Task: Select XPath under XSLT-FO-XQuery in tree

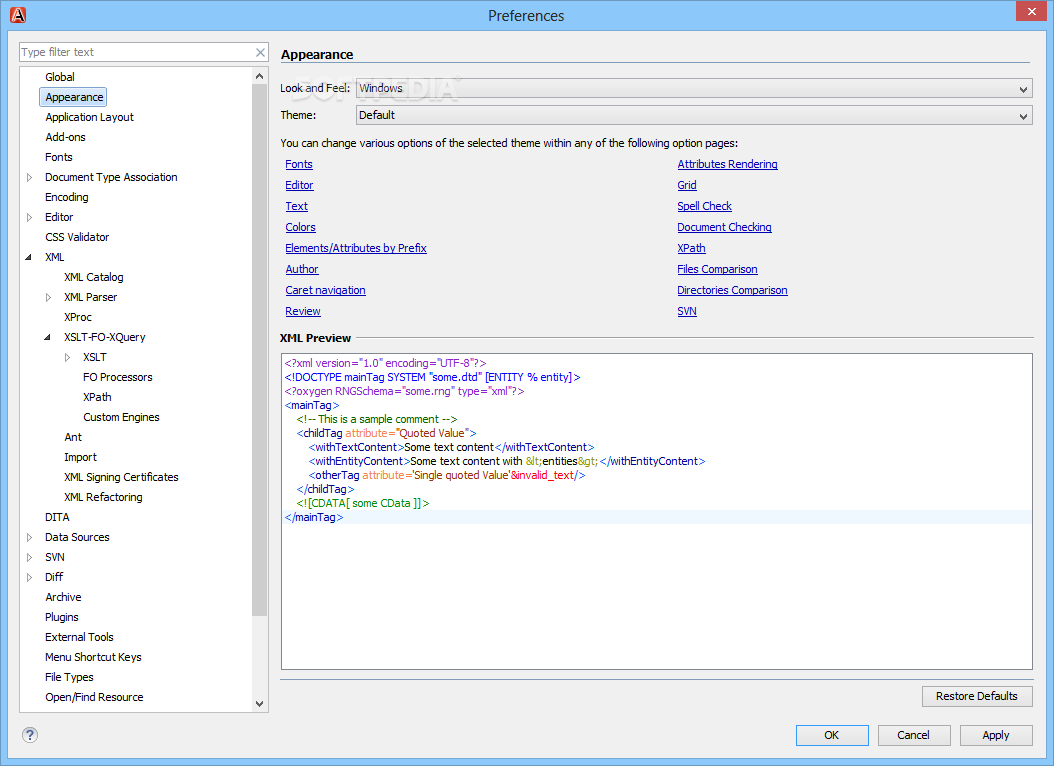Action: click(97, 397)
